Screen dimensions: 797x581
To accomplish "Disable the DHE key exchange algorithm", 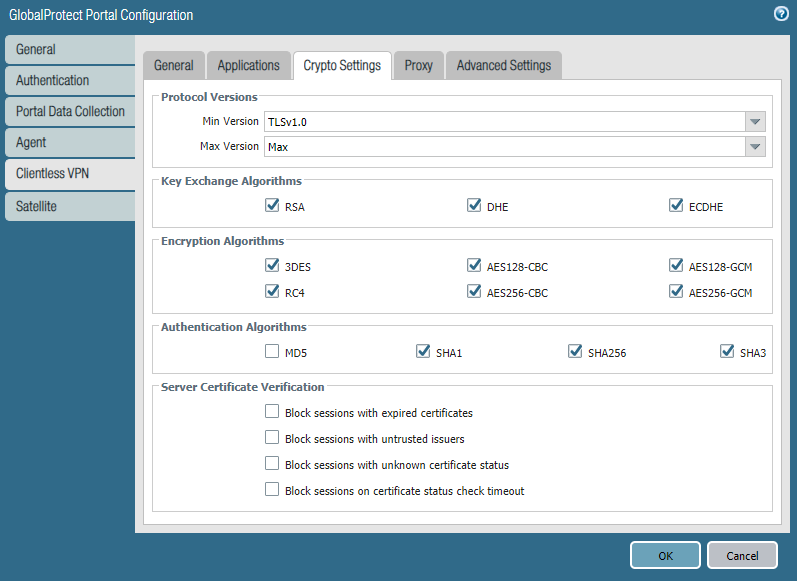I will coord(474,206).
